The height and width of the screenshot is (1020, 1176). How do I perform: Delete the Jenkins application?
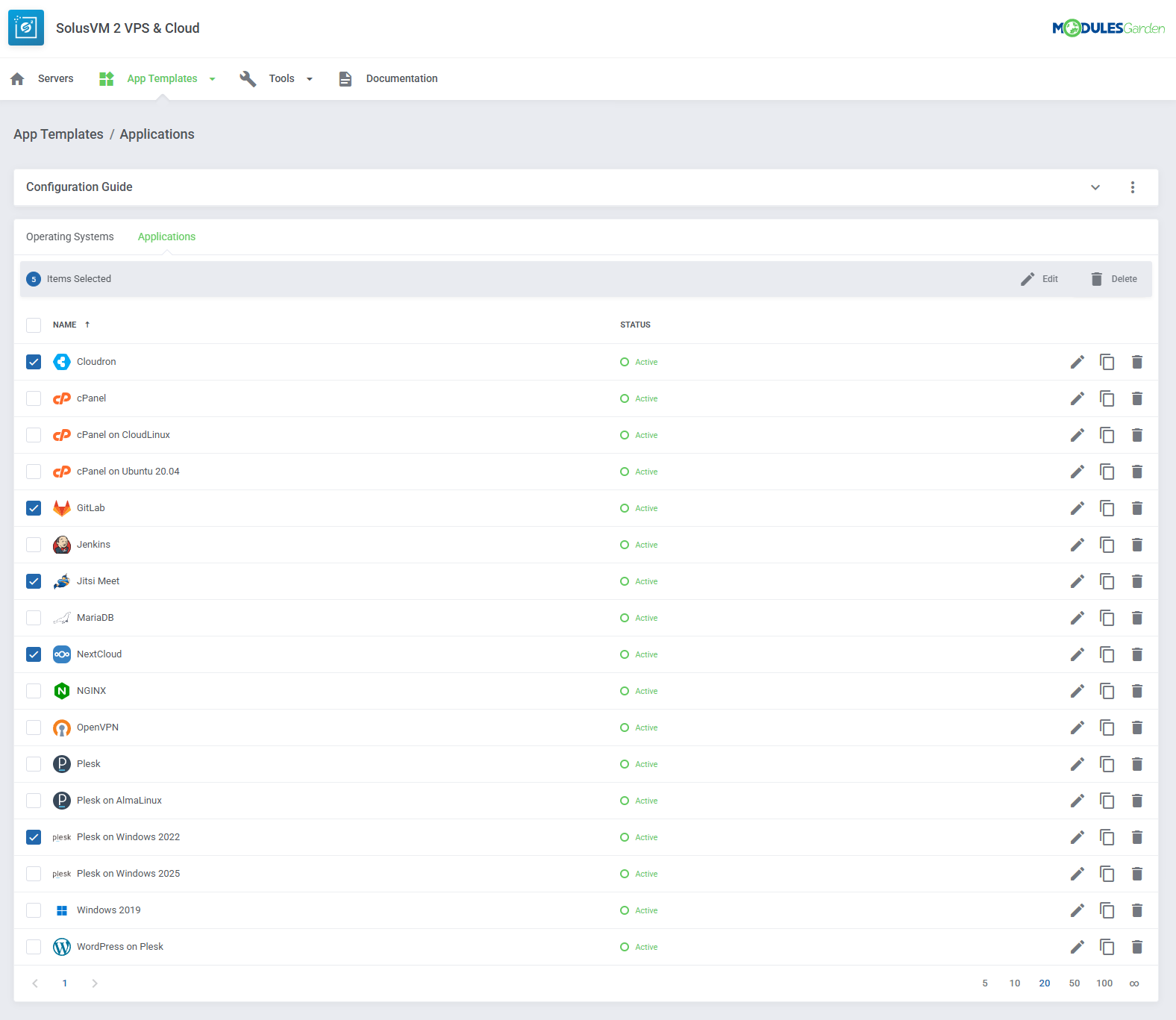pyautogui.click(x=1136, y=545)
